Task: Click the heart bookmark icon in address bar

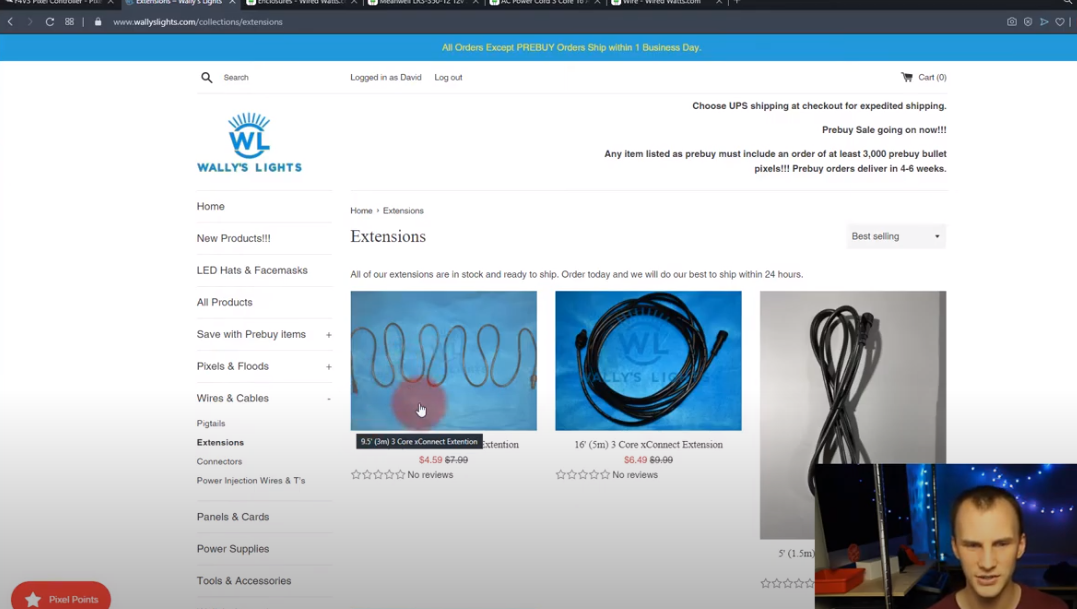Action: [1060, 22]
